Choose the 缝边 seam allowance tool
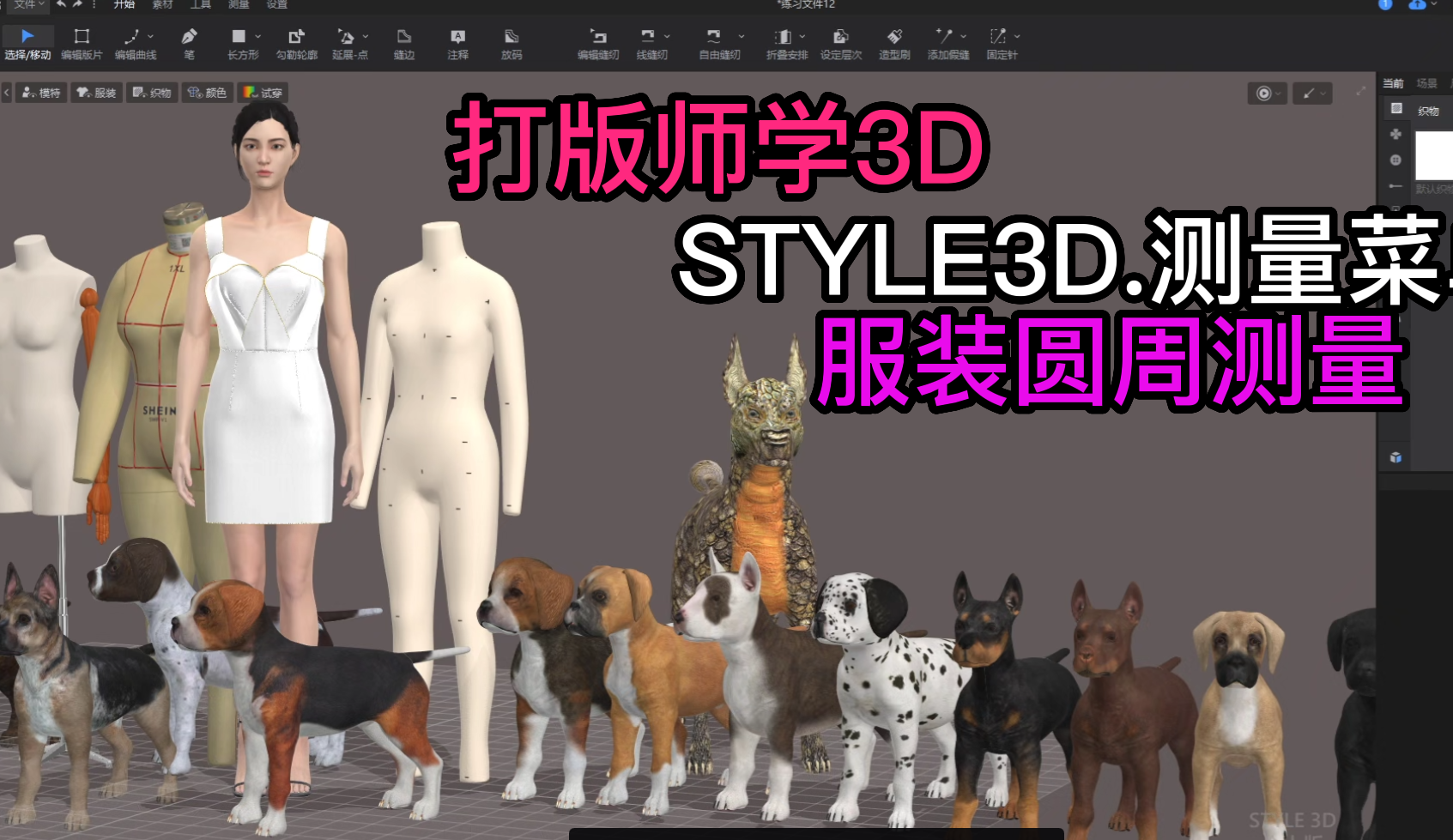The width and height of the screenshot is (1453, 840). (x=403, y=43)
